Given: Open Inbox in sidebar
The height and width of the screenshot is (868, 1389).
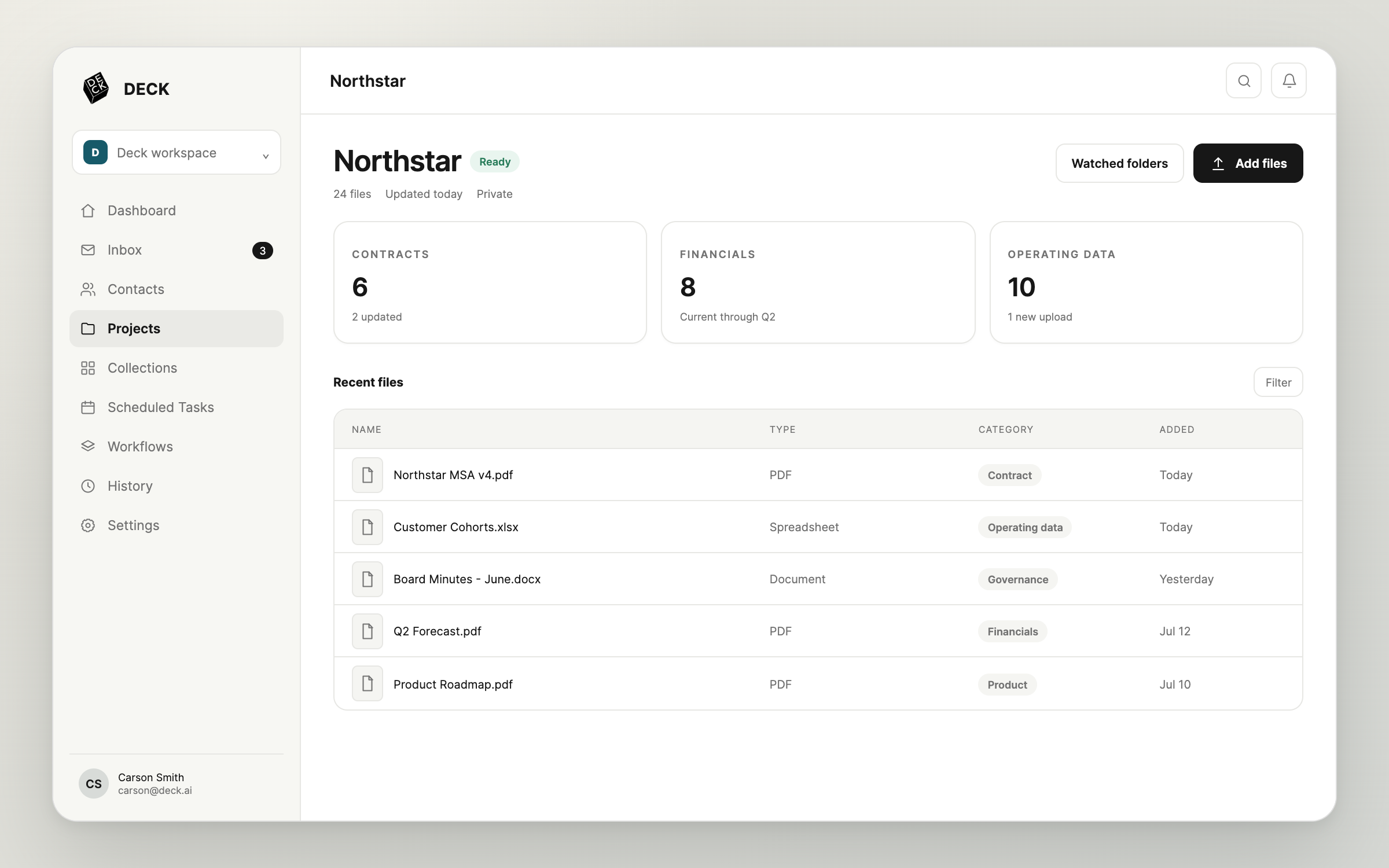Looking at the screenshot, I should 177,250.
